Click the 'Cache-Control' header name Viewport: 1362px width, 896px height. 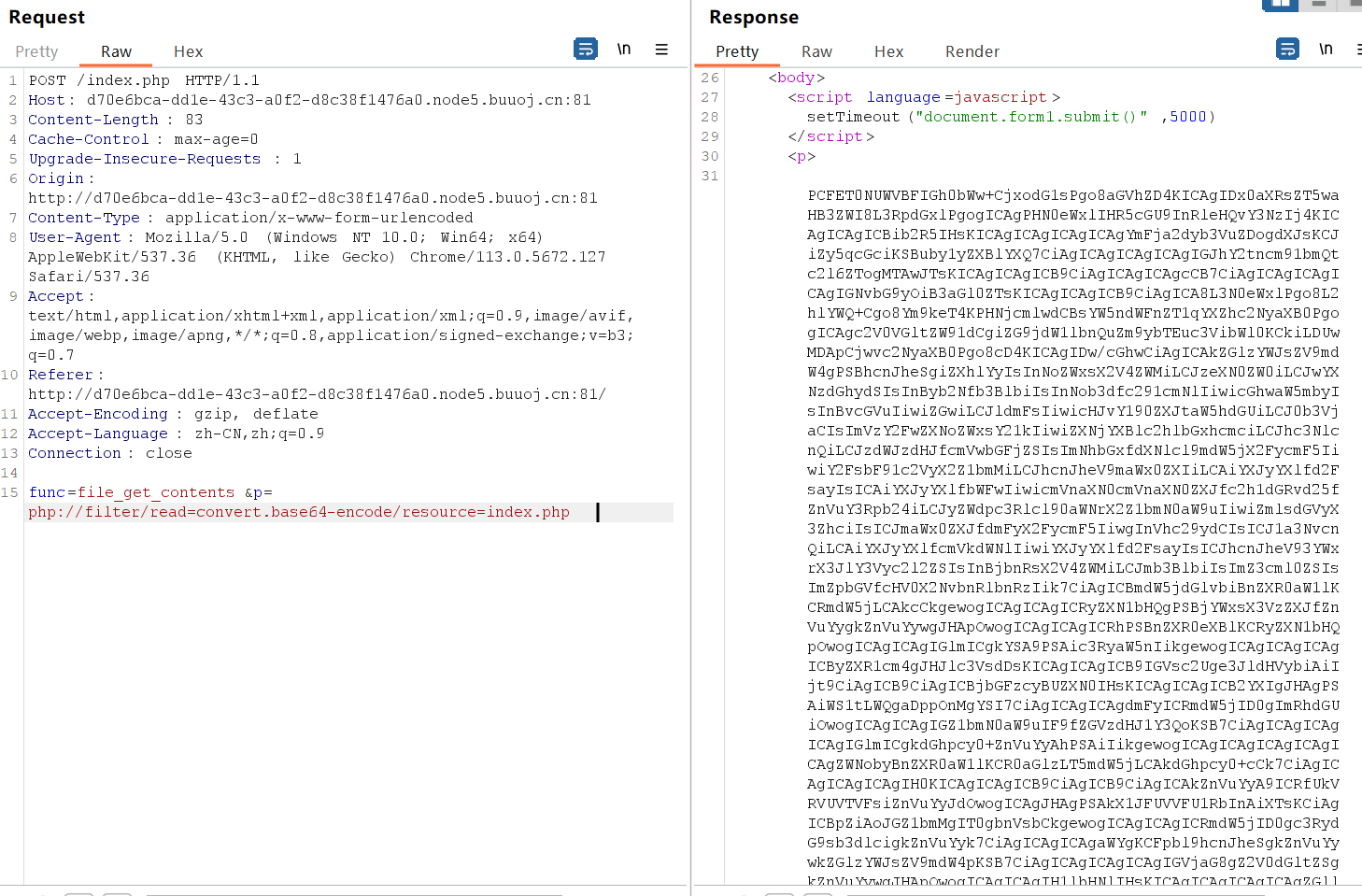(89, 139)
